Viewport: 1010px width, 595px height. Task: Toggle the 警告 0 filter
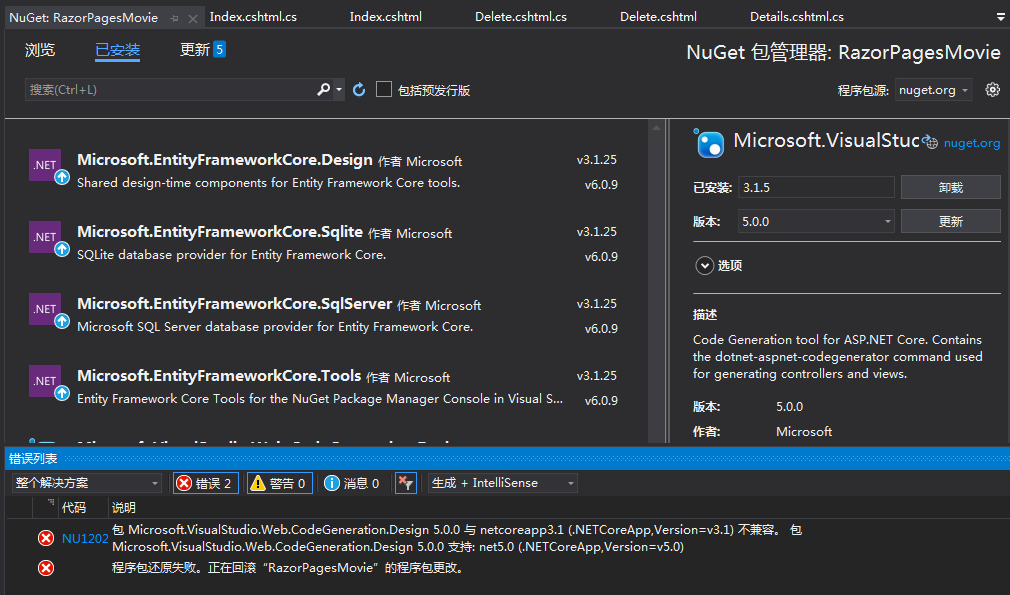(280, 483)
